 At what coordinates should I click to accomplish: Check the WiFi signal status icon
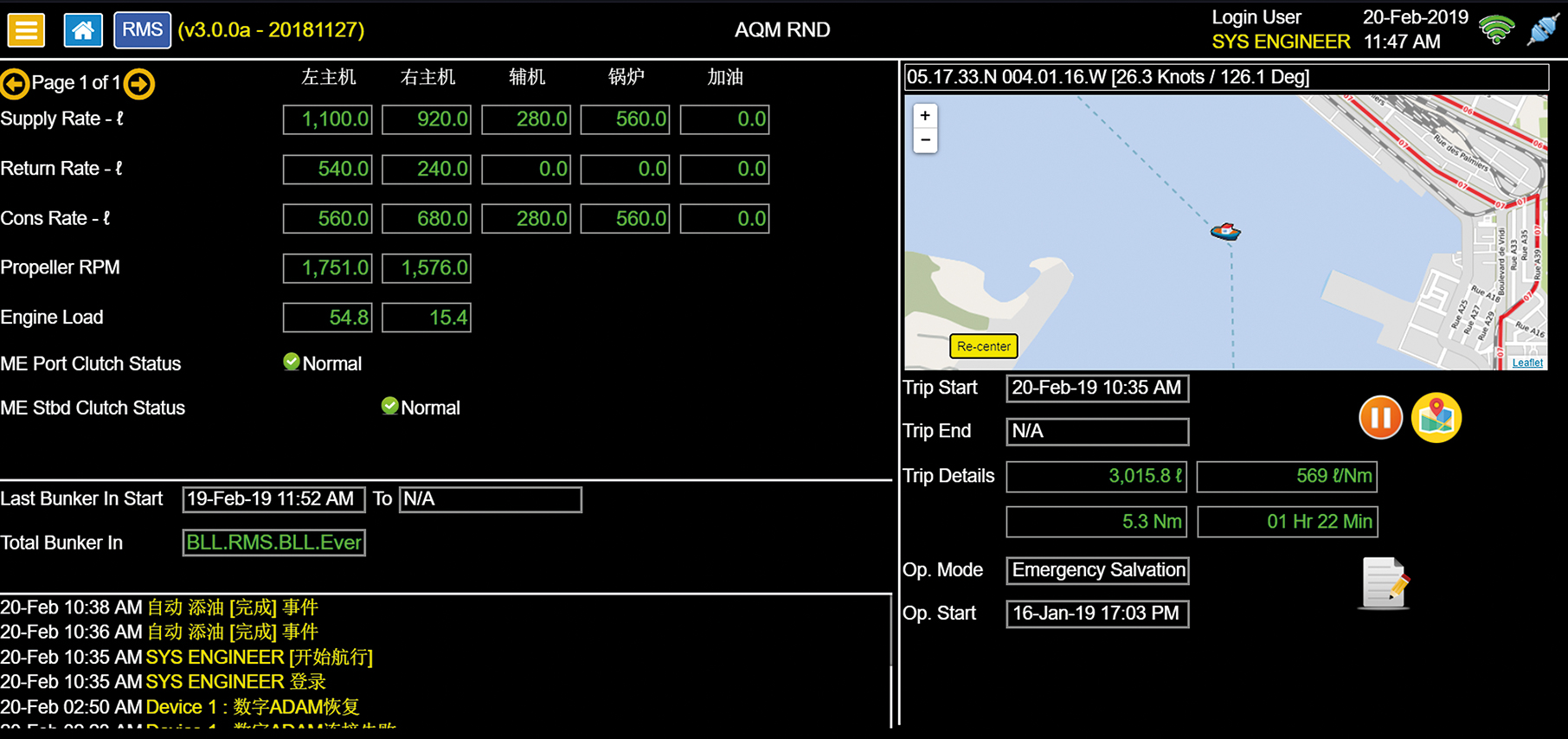[1496, 29]
